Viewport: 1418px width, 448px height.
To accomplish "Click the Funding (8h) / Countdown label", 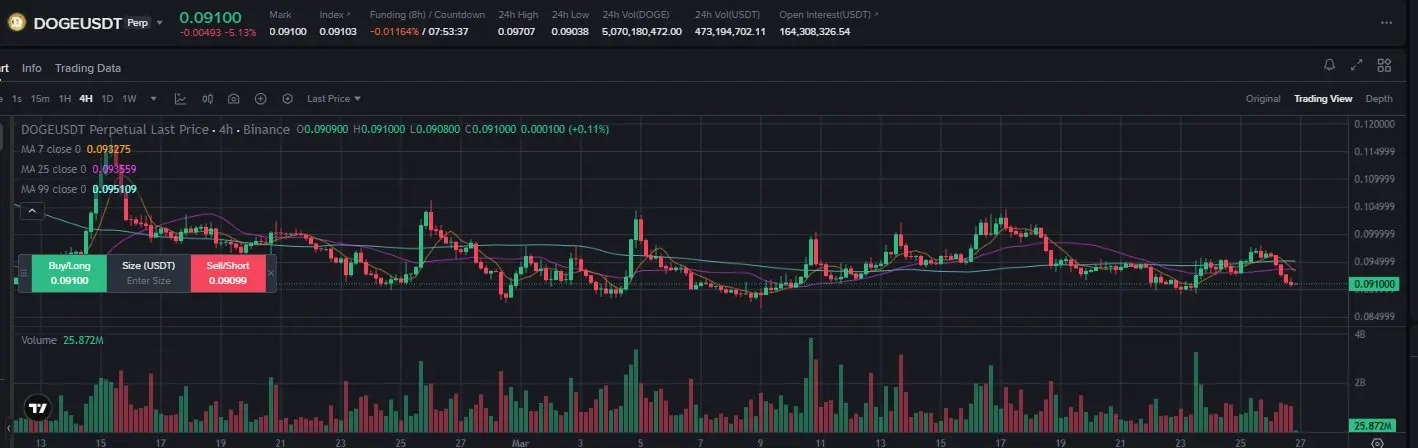I will [x=428, y=15].
